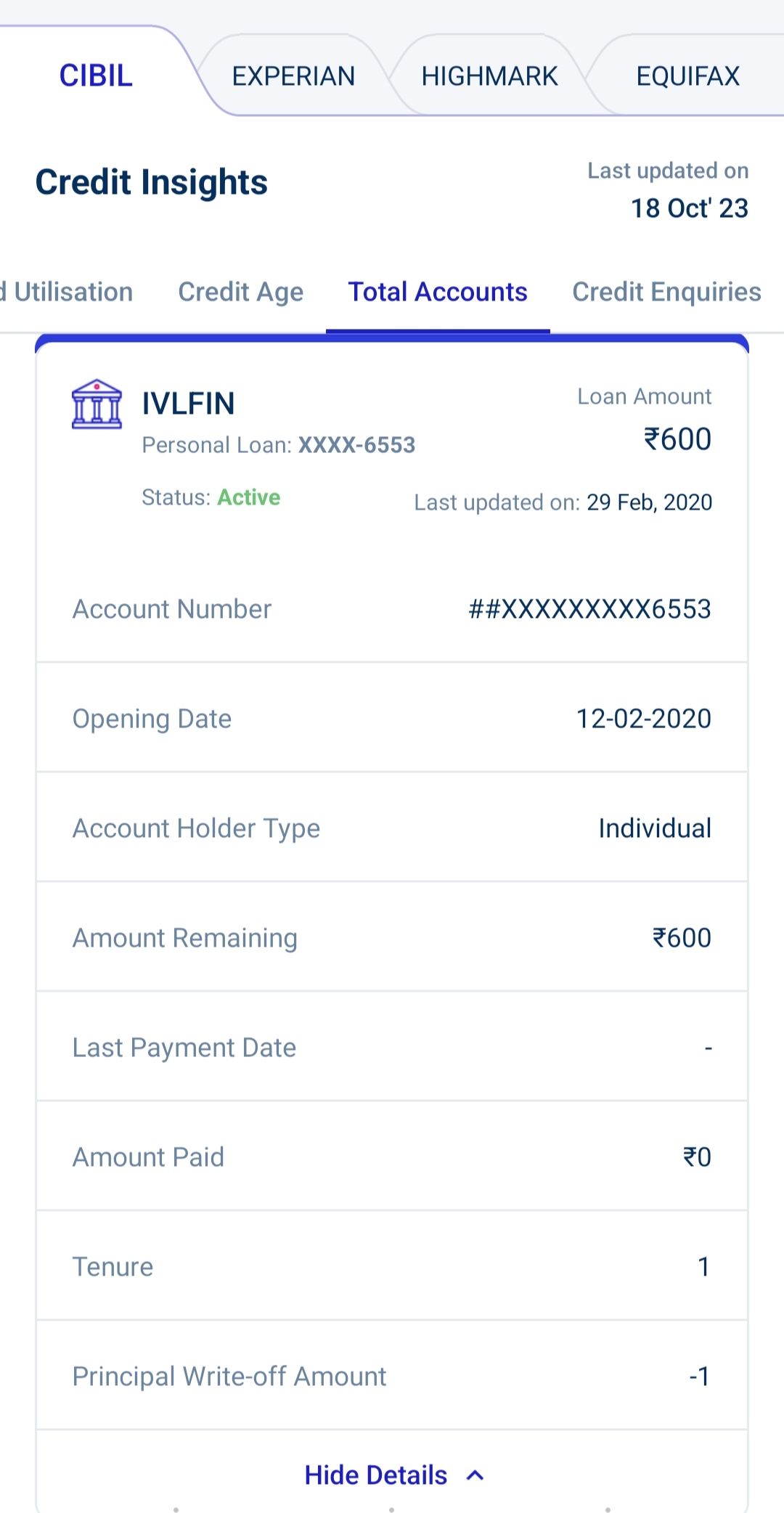Show the partially hidden Utilisation tab

69,292
